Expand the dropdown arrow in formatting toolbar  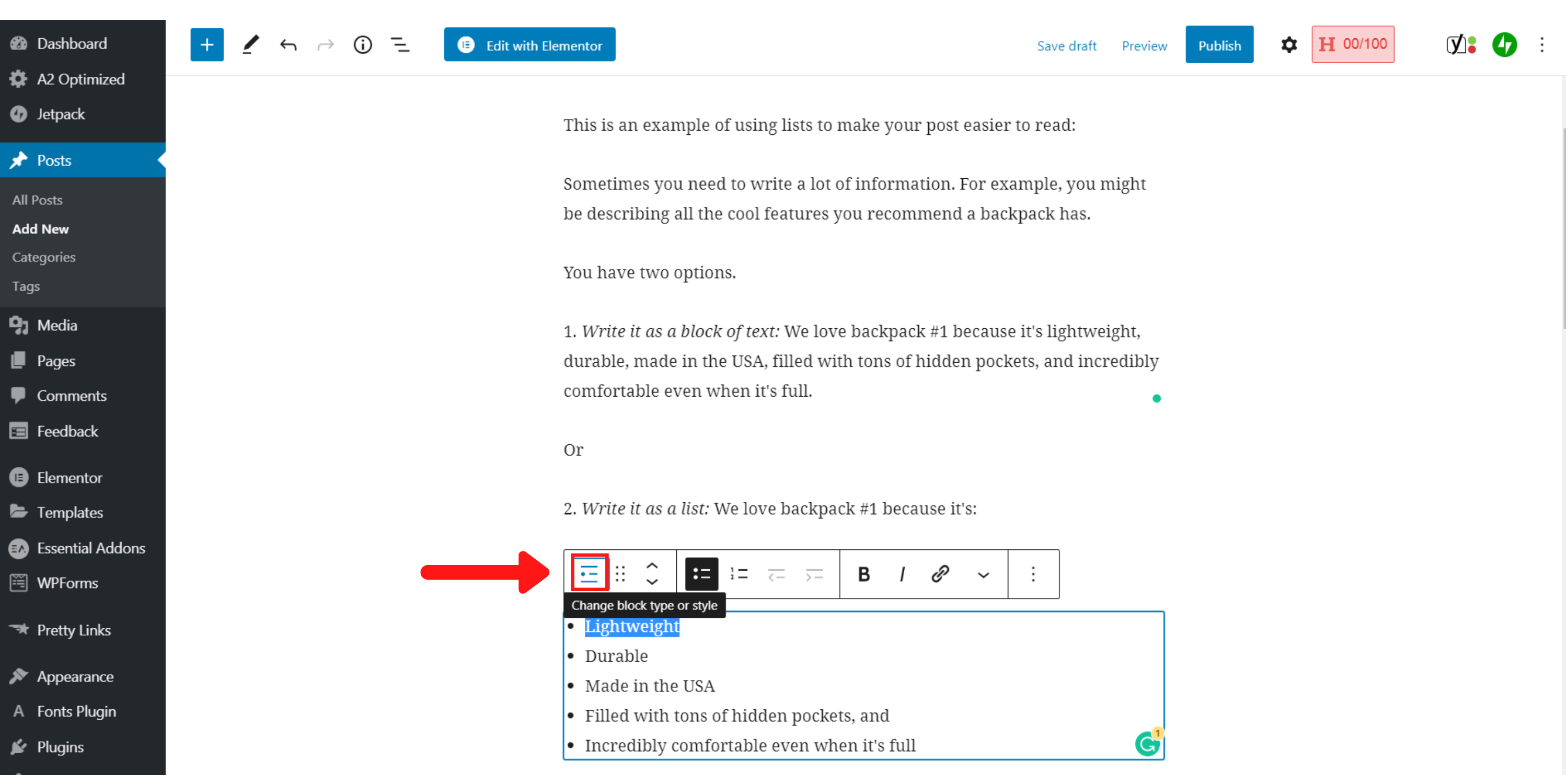[x=983, y=574]
